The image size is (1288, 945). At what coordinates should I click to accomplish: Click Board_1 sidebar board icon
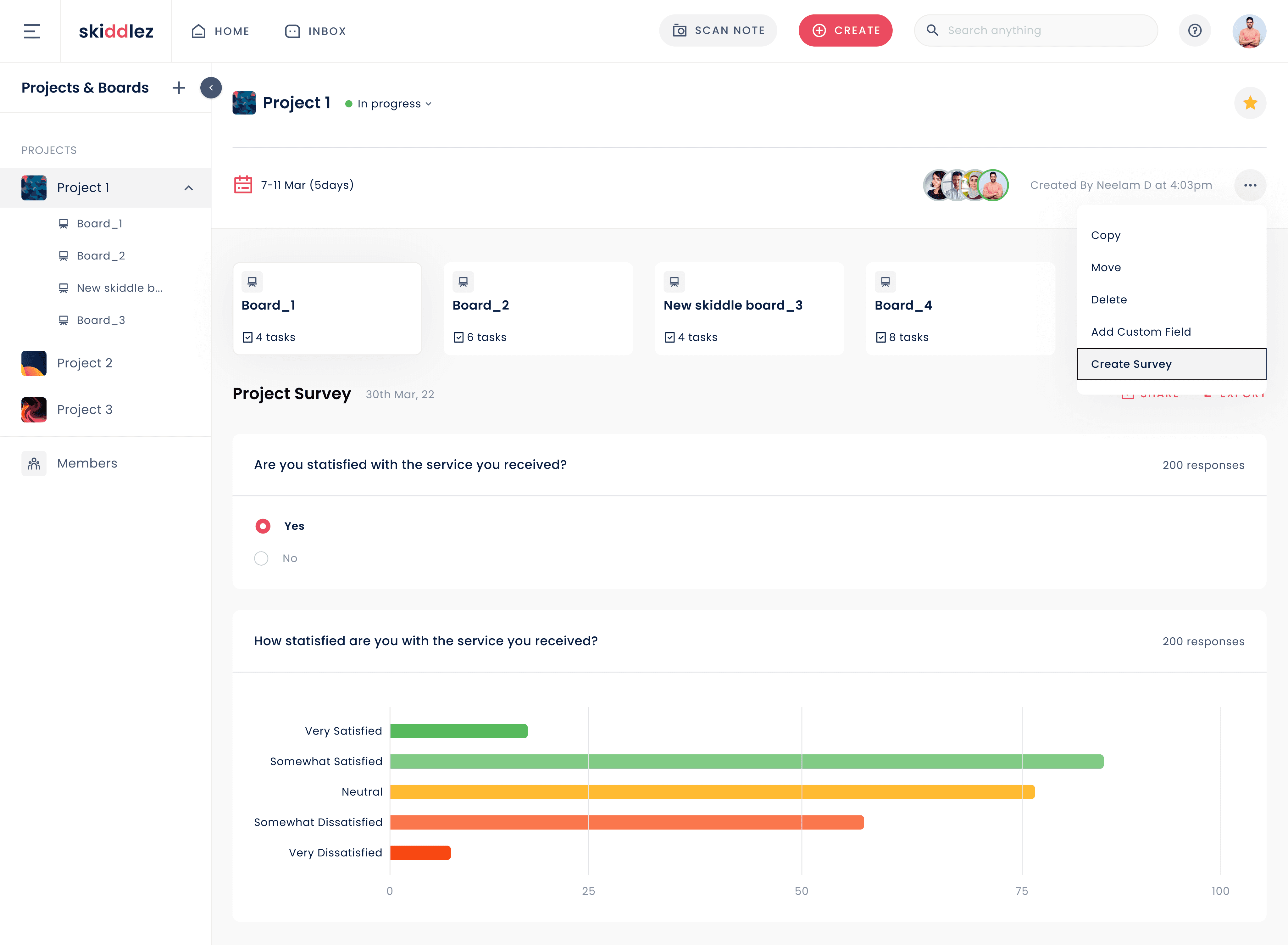(64, 224)
